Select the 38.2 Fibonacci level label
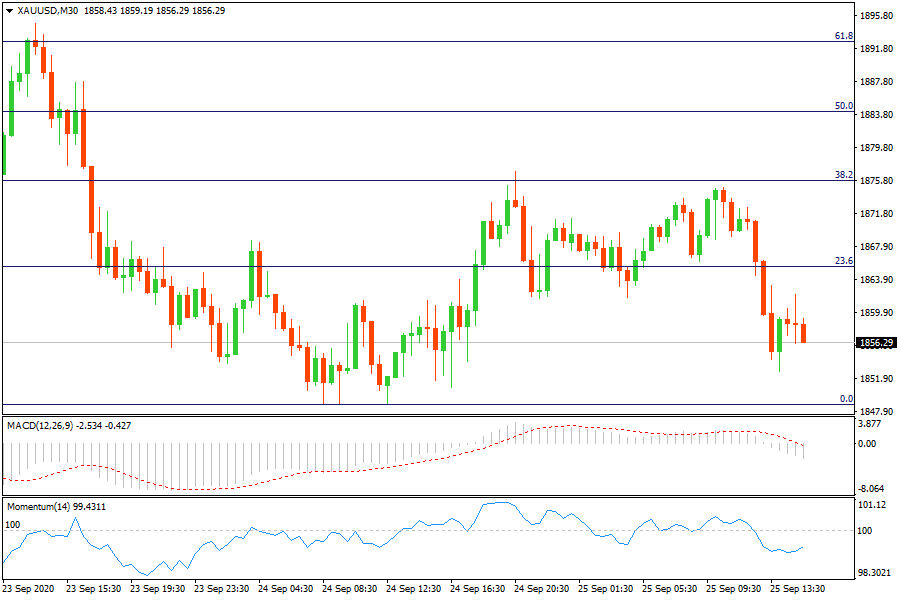The width and height of the screenshot is (900, 600). click(x=843, y=175)
